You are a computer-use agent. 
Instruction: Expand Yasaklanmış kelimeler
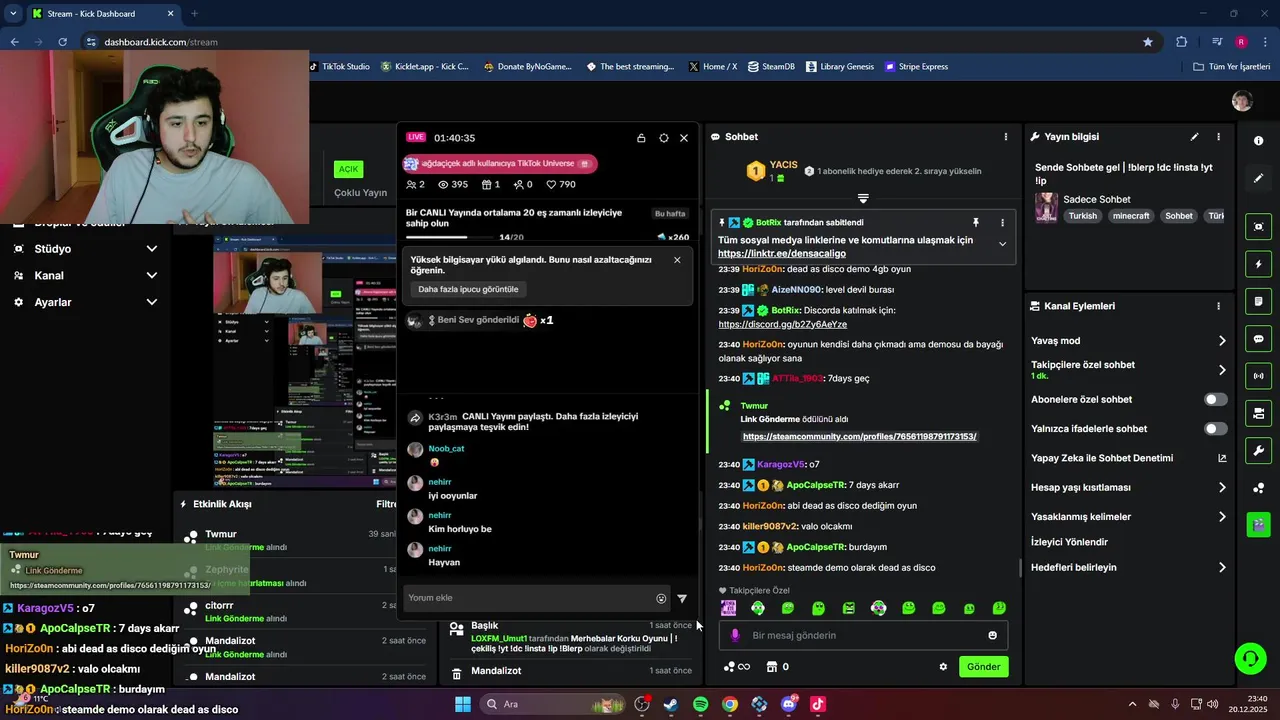[1221, 517]
